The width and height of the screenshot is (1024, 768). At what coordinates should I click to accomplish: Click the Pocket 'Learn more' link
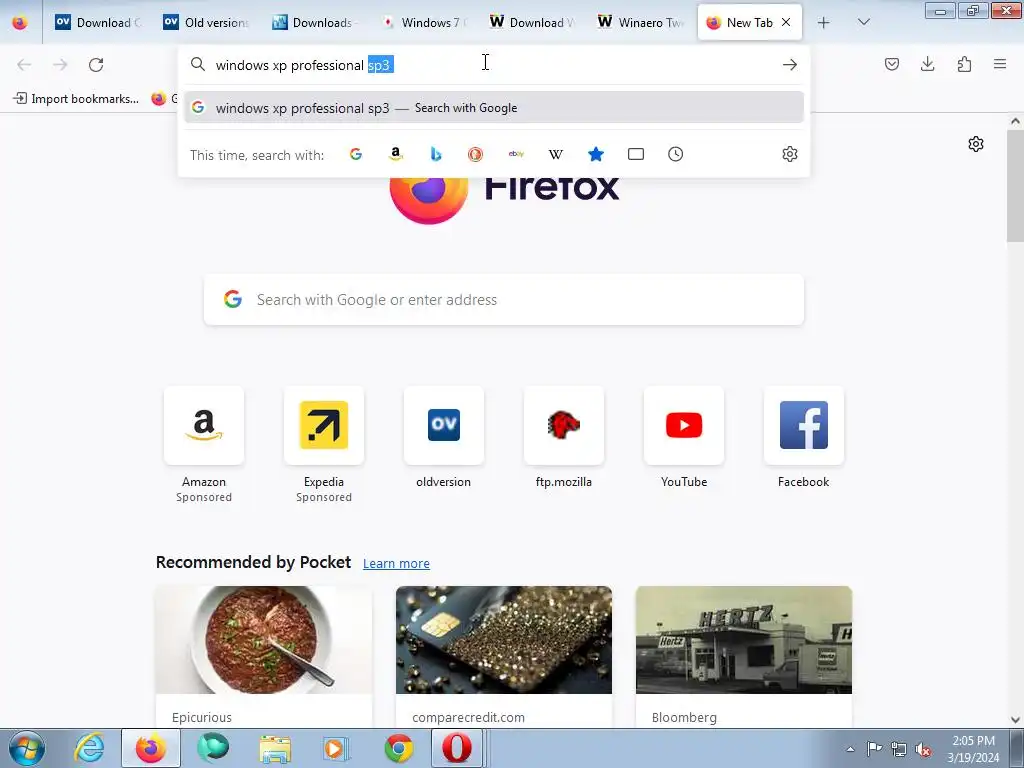coord(396,564)
